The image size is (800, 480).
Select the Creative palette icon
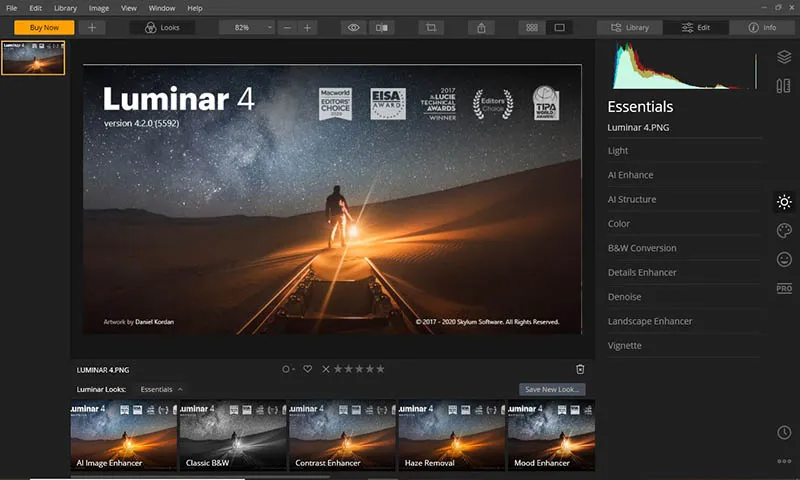pos(784,231)
